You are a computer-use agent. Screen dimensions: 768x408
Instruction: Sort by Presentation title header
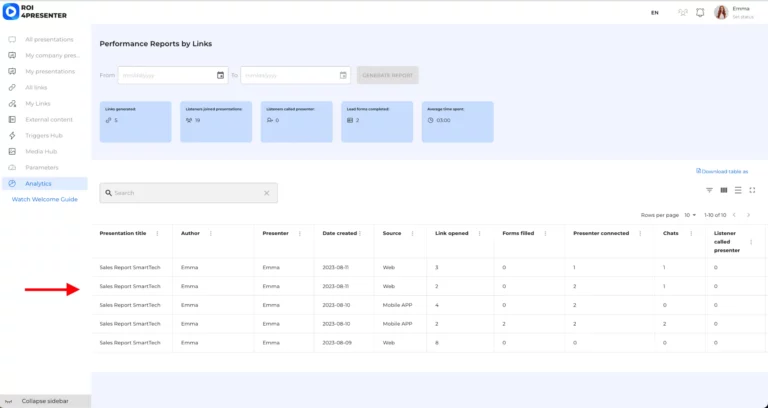coord(123,234)
